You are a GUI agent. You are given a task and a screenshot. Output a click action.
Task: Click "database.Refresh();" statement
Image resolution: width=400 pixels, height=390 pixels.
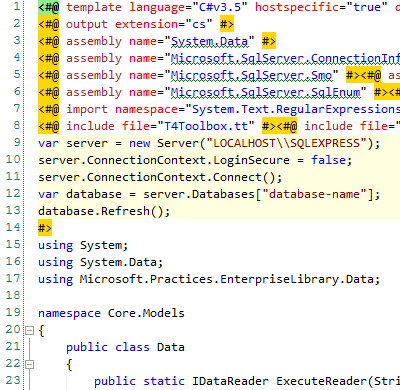coord(104,211)
